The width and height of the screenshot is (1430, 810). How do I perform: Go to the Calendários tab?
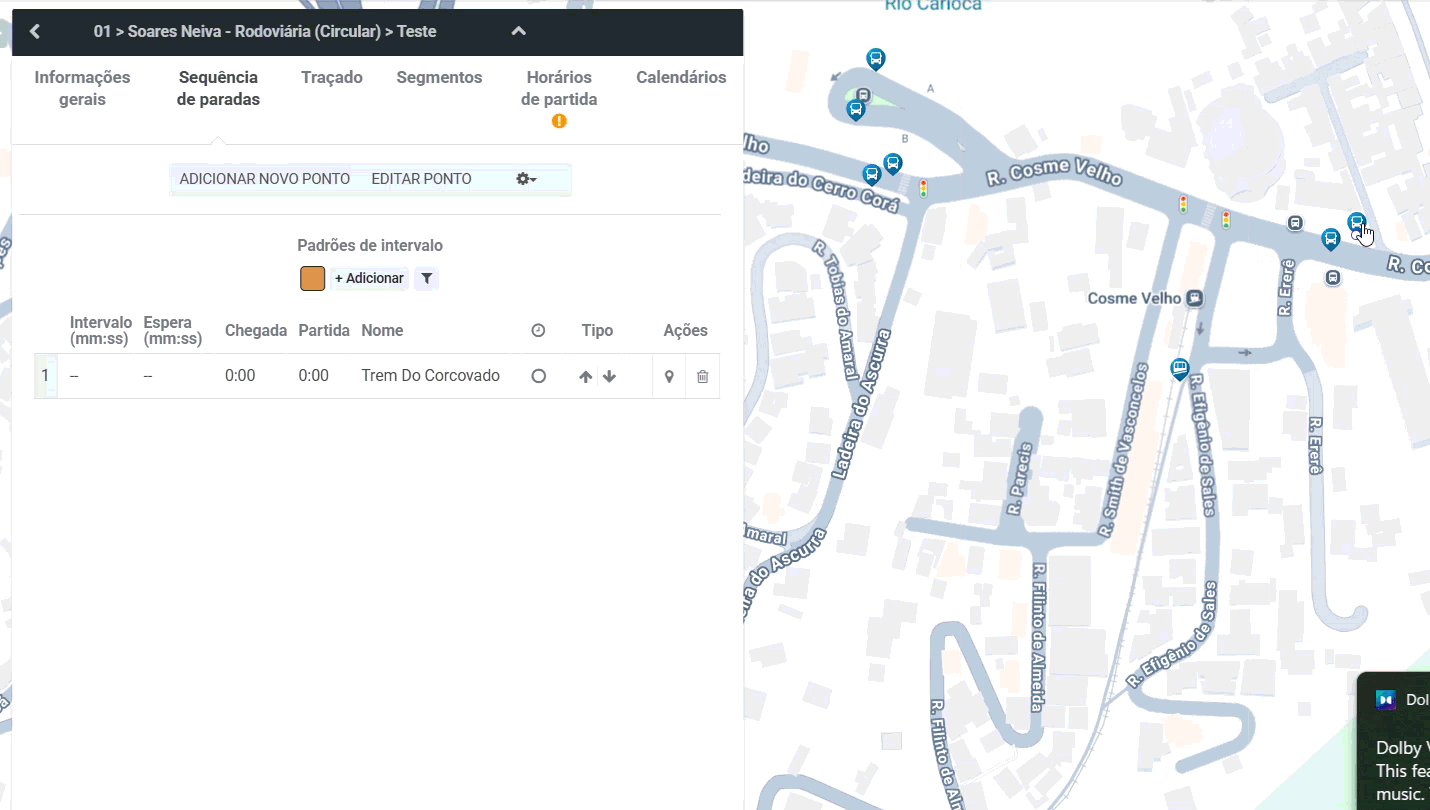681,77
